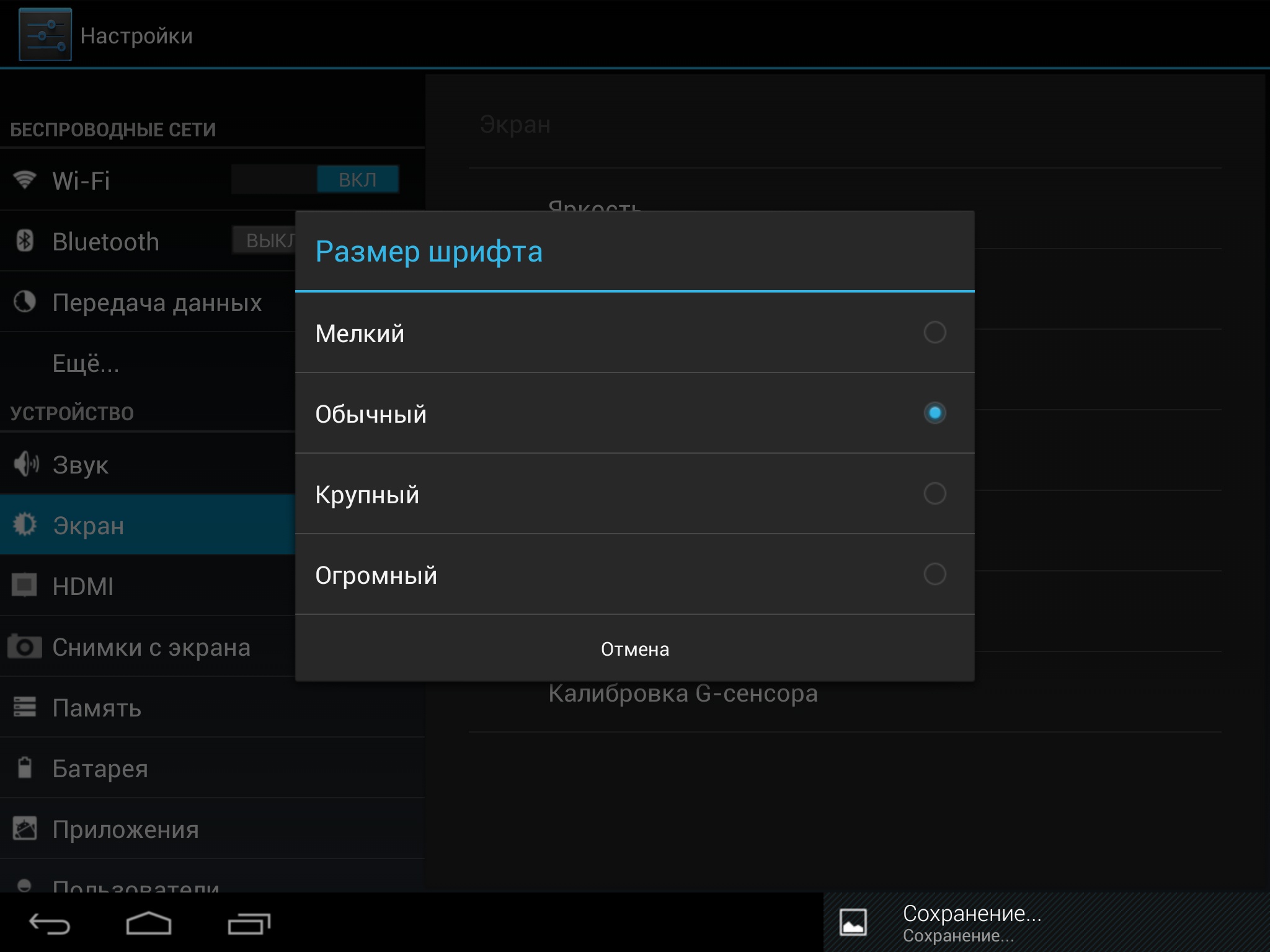Select the Крупный font size radio
1270x952 pixels.
tap(935, 494)
